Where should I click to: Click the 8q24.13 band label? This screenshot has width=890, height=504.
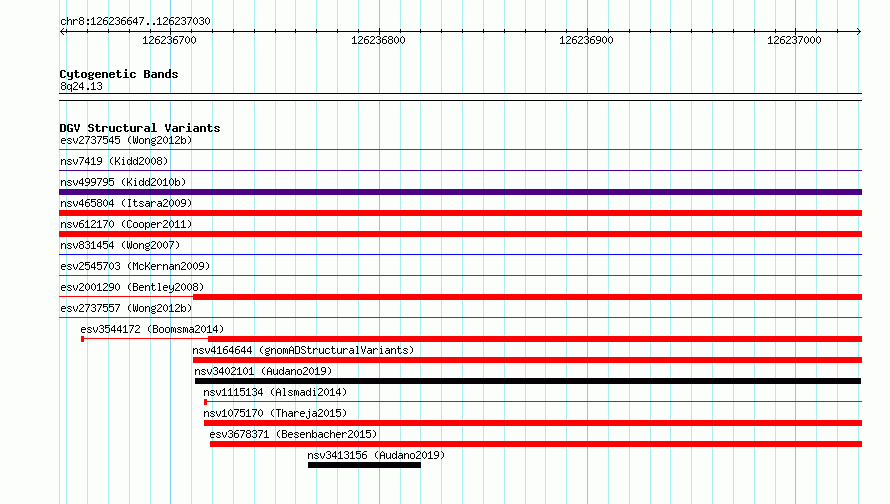(81, 86)
